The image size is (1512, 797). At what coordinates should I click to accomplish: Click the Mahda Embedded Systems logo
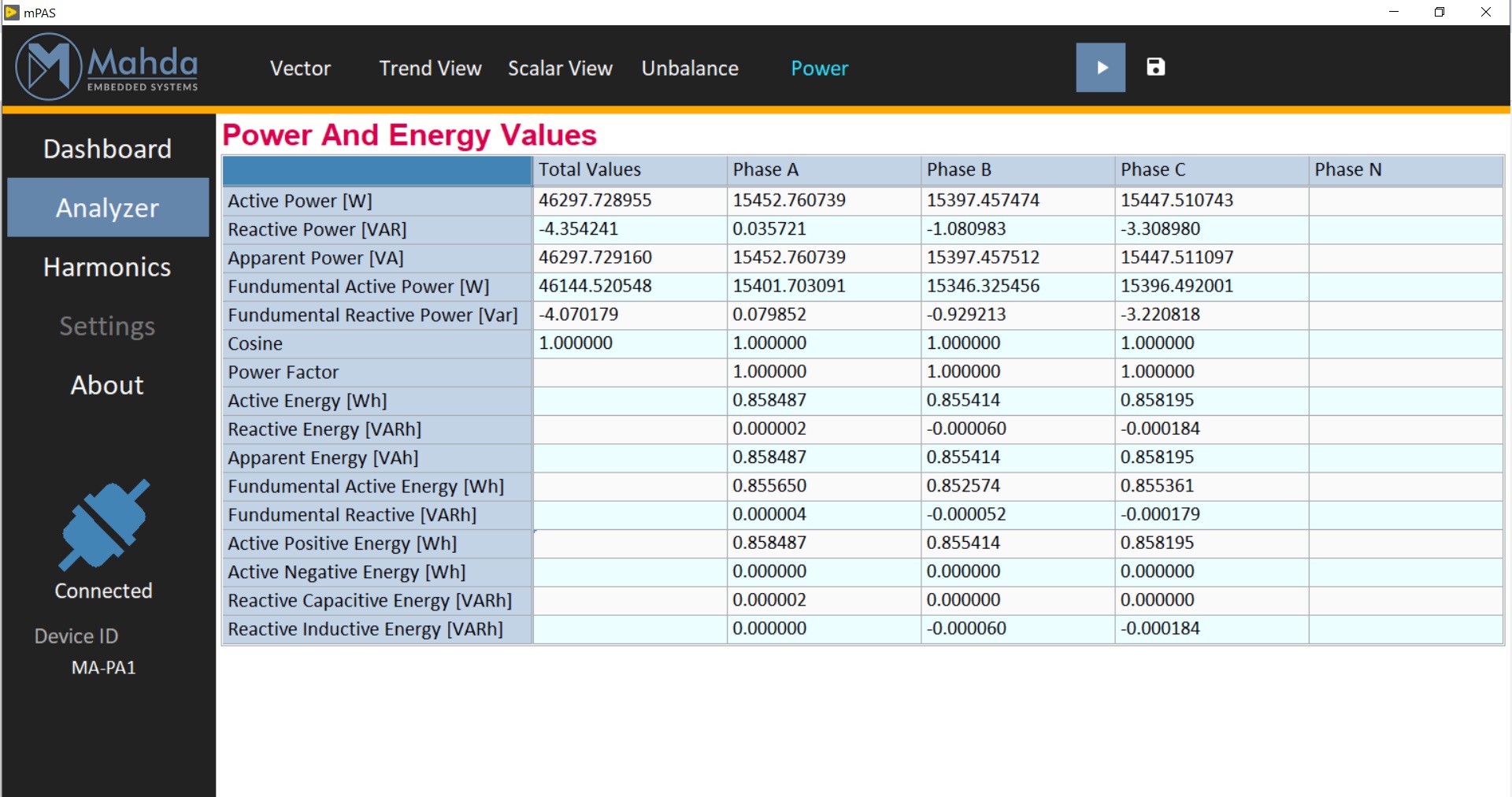107,67
